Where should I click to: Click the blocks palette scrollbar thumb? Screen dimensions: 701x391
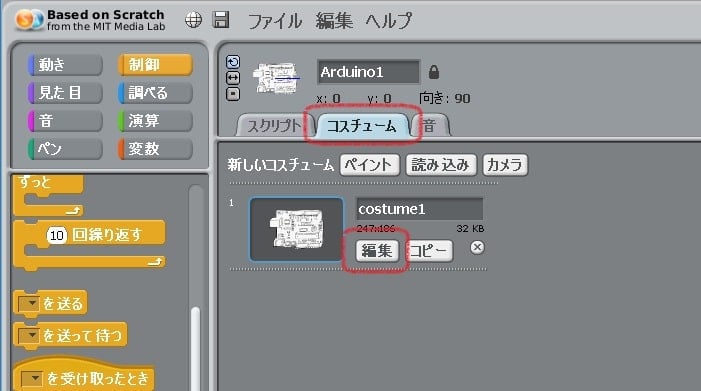pyautogui.click(x=195, y=349)
